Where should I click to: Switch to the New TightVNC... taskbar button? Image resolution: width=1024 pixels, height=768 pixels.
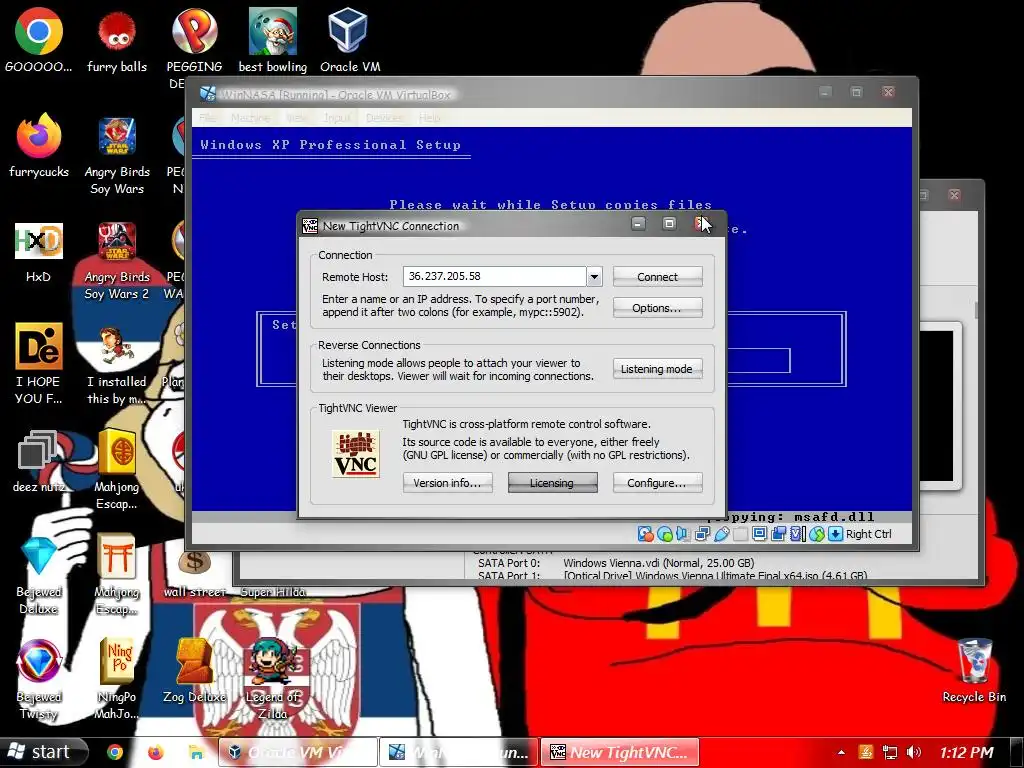click(x=620, y=752)
